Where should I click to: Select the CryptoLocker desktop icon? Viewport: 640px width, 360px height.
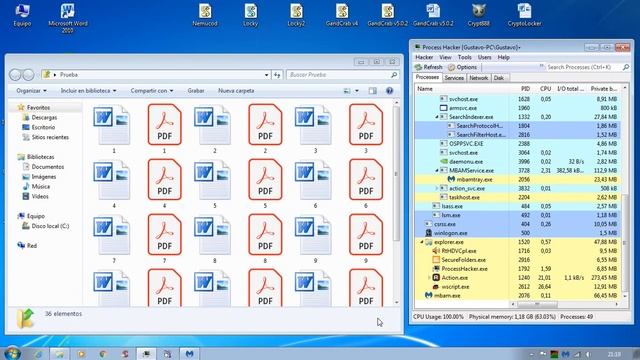[x=524, y=15]
